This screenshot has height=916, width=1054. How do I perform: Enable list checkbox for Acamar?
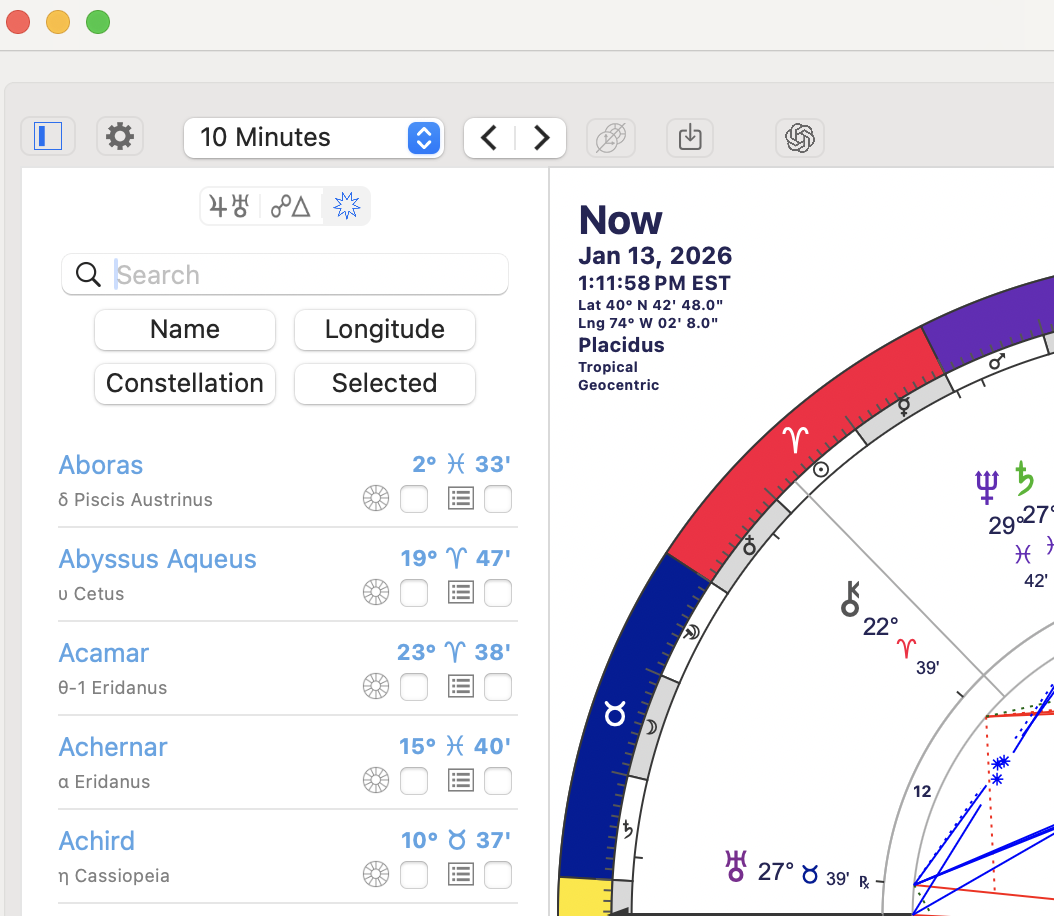[x=498, y=687]
